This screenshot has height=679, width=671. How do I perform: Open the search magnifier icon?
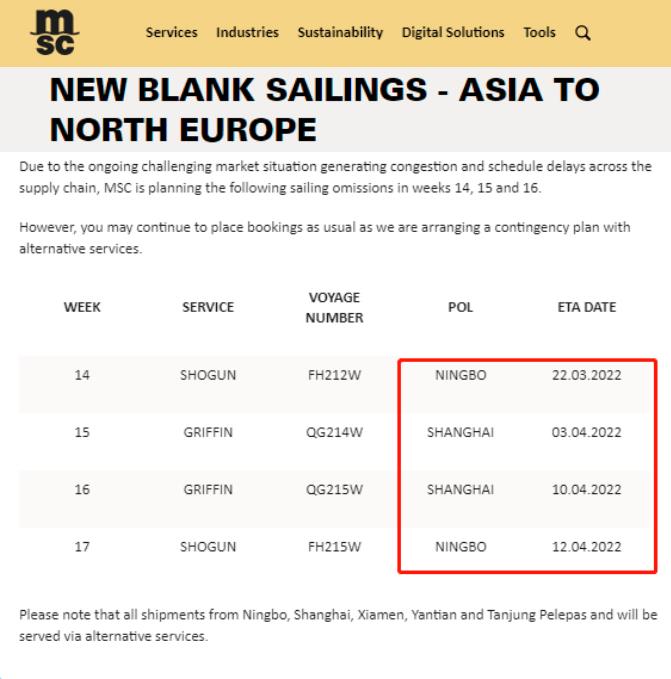(x=582, y=33)
